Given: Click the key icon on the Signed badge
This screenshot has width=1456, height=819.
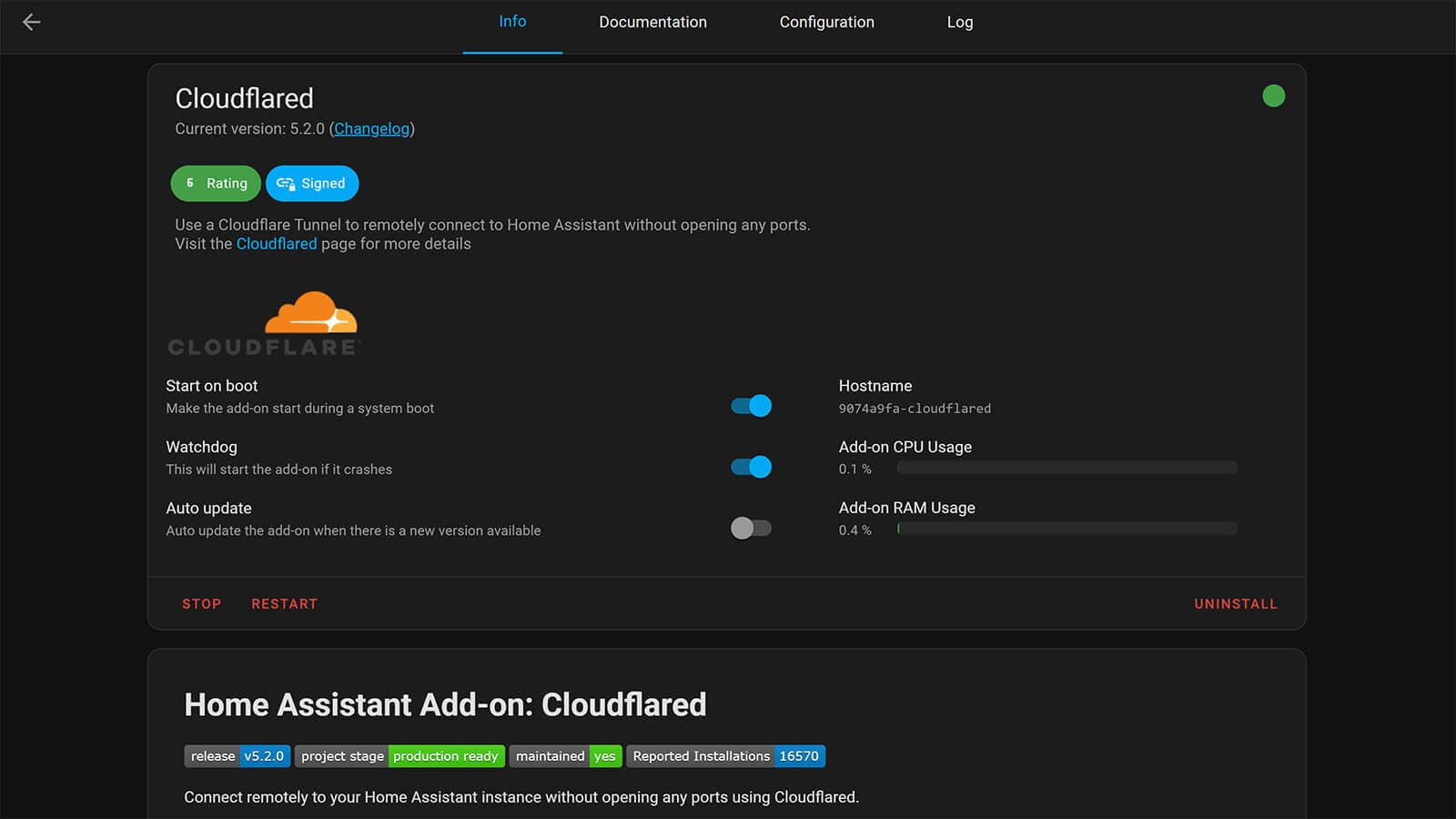Looking at the screenshot, I should click(x=287, y=183).
